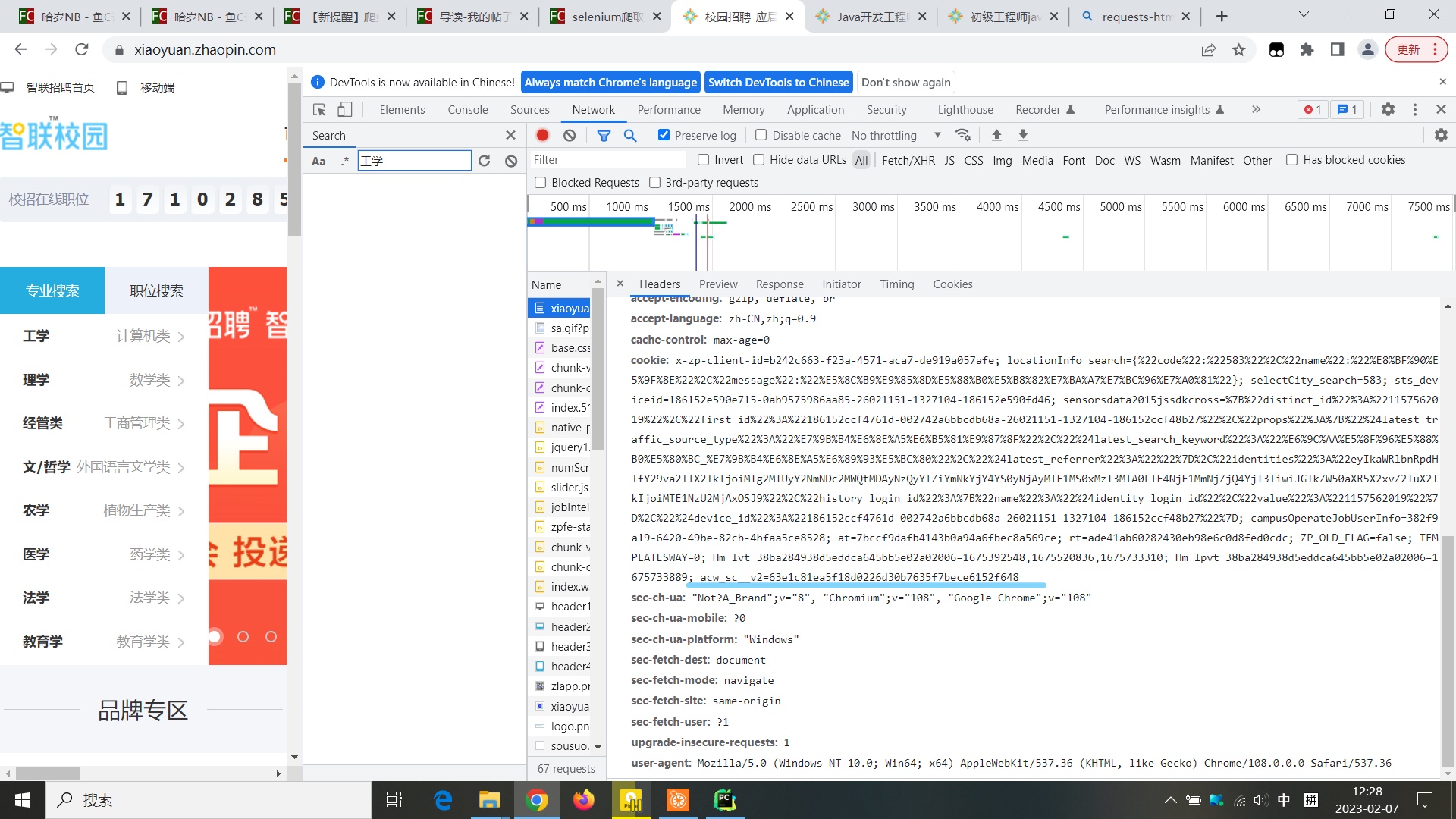Screen dimensions: 1456x819
Task: Click the Elements tab in DevTools
Action: [402, 109]
